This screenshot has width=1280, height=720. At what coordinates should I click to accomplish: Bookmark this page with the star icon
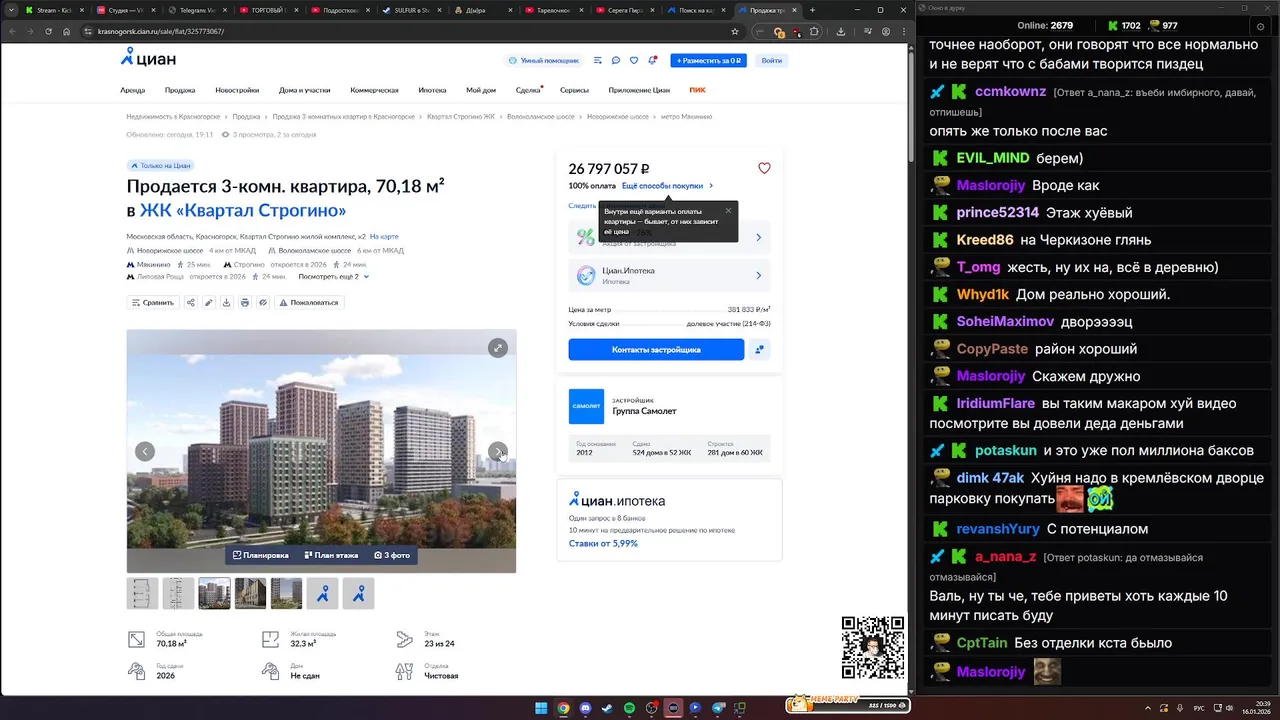click(x=735, y=31)
